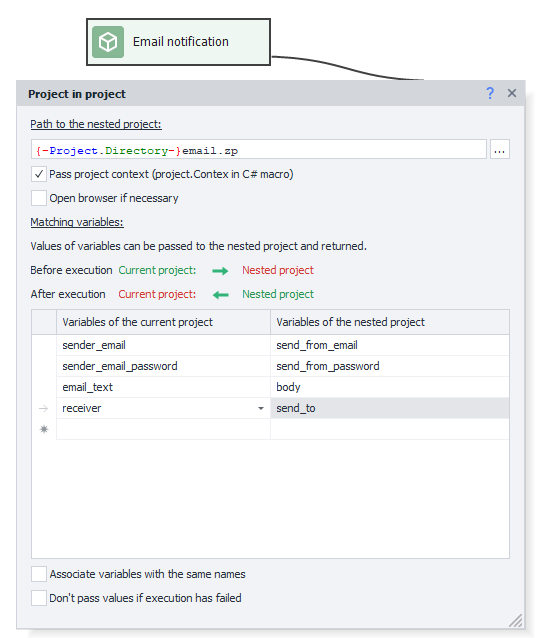Select the email_text variable cell
Image resolution: width=542 pixels, height=638 pixels.
[x=163, y=387]
